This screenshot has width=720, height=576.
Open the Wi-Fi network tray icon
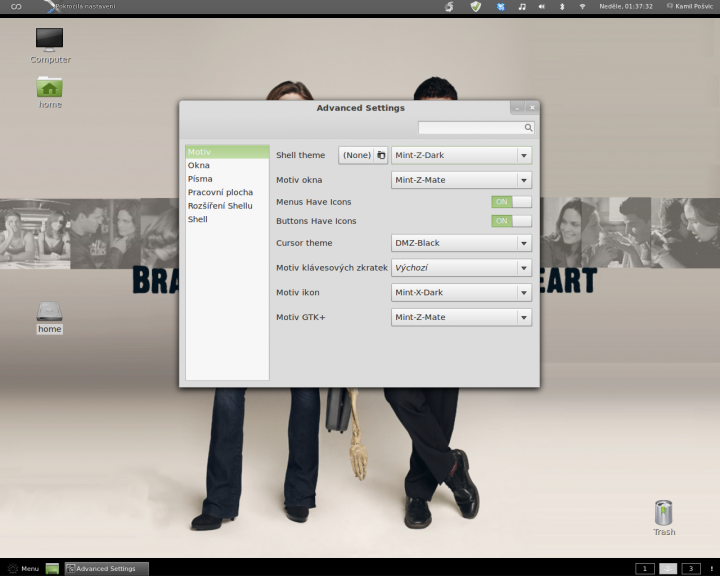click(x=582, y=6)
